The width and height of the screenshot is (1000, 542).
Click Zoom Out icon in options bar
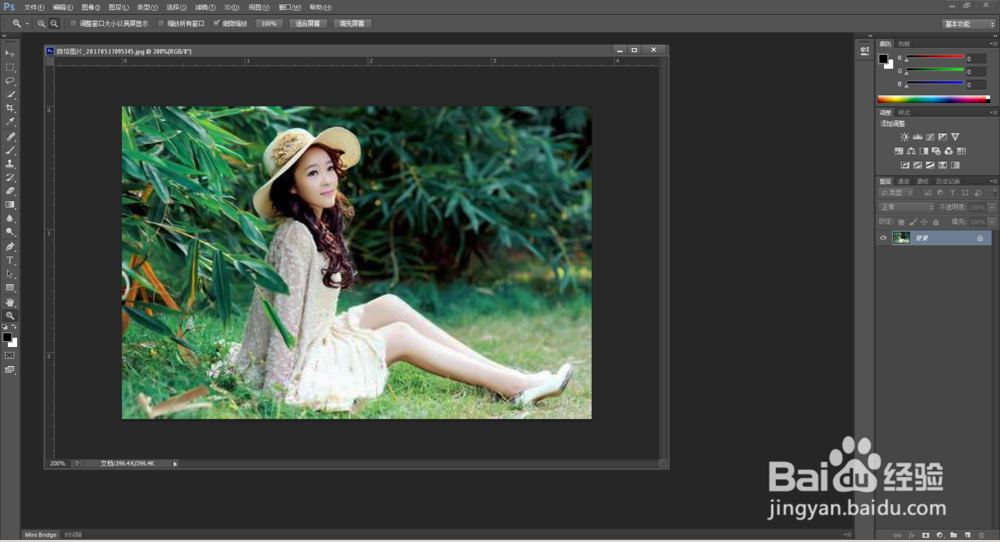pyautogui.click(x=54, y=24)
